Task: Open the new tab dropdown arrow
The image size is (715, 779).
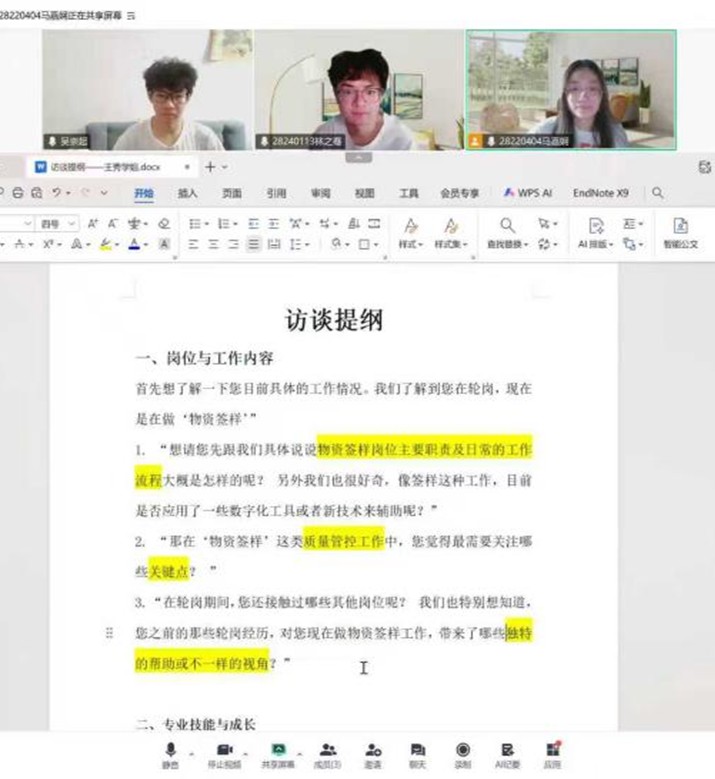Action: pyautogui.click(x=225, y=167)
